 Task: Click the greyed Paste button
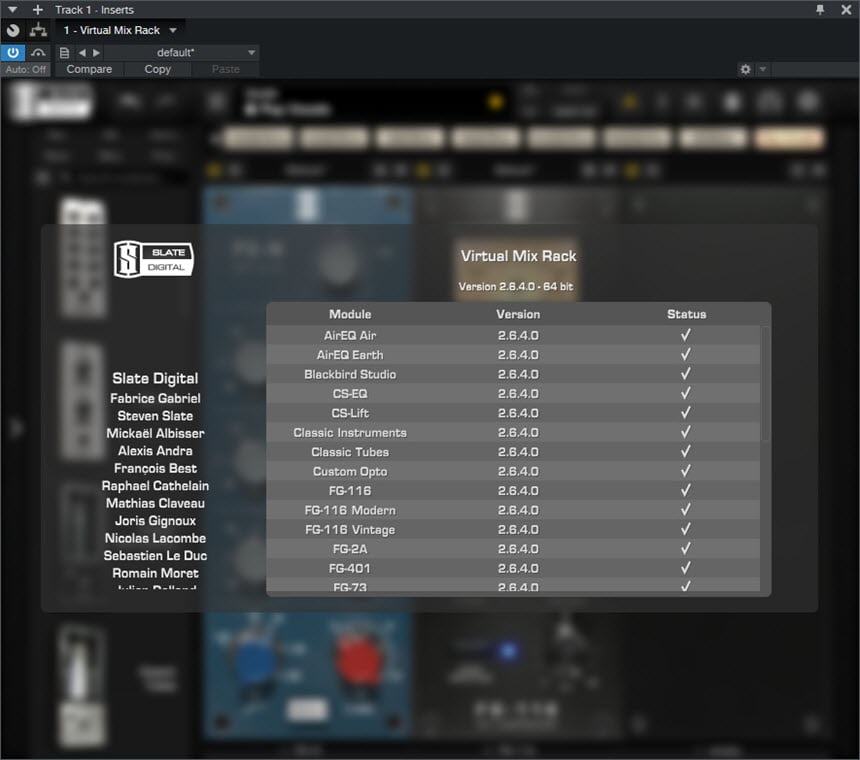(225, 69)
